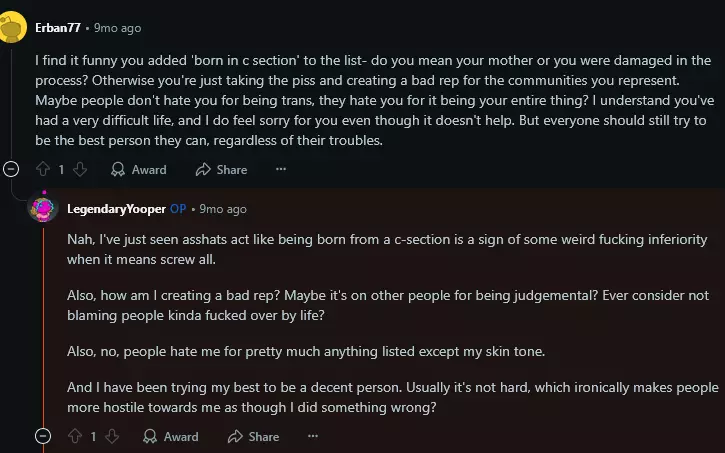This screenshot has width=725, height=453.
Task: Open more options on Erban77's comment
Action: pyautogui.click(x=281, y=170)
